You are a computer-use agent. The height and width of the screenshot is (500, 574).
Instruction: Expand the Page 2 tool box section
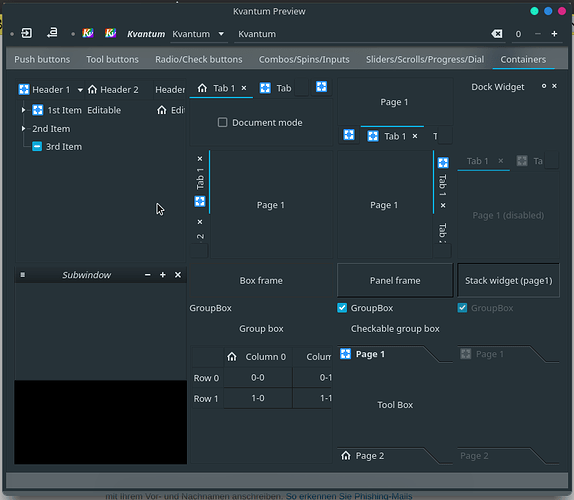pyautogui.click(x=395, y=456)
